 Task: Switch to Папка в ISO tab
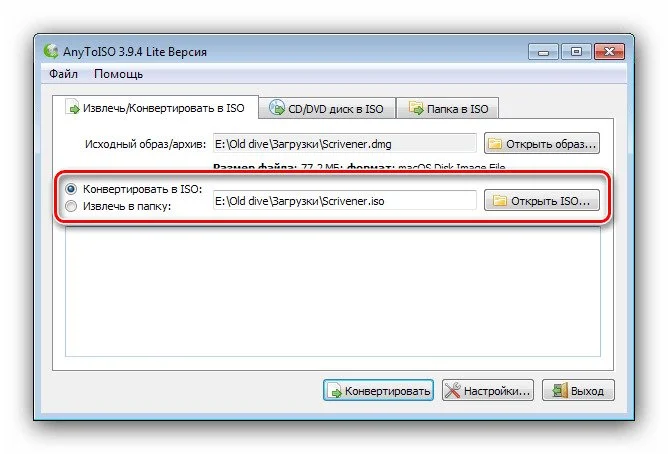448,109
